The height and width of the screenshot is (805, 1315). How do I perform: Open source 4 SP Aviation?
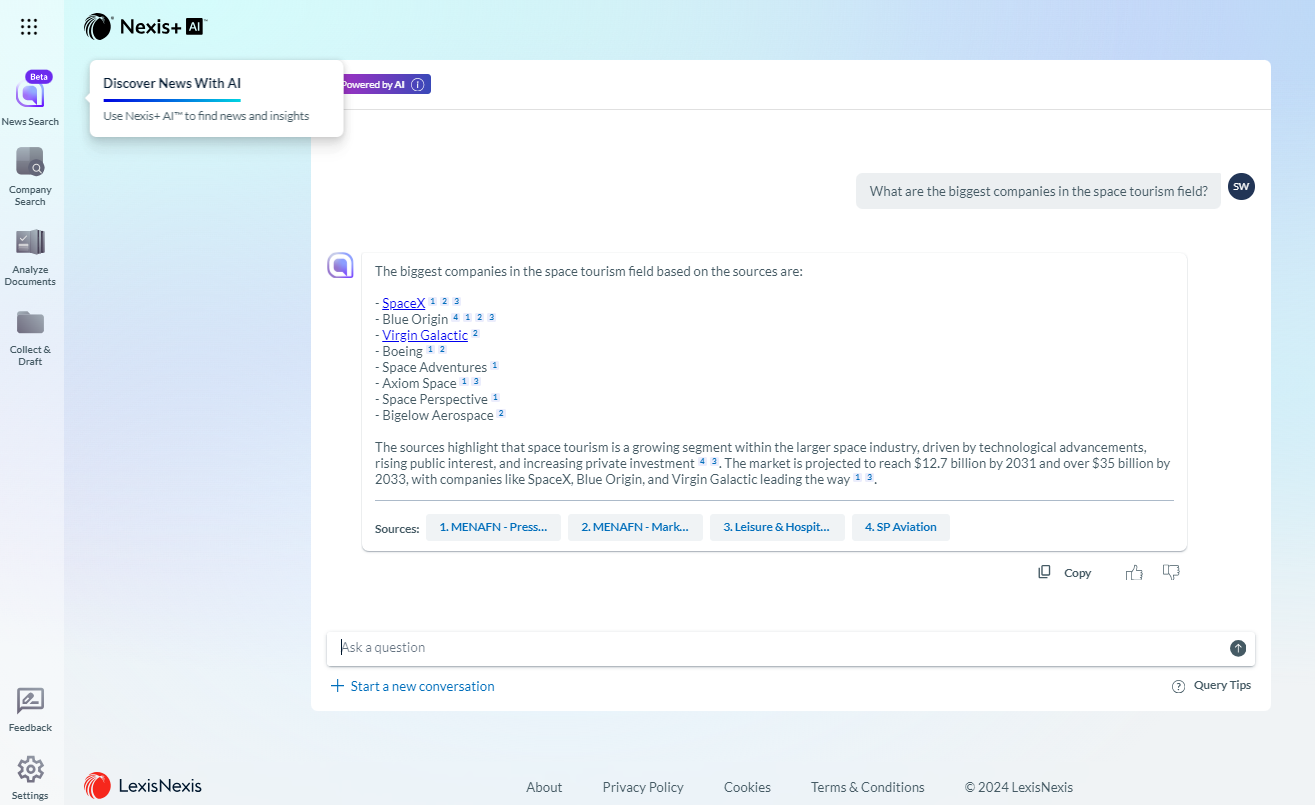click(x=900, y=527)
